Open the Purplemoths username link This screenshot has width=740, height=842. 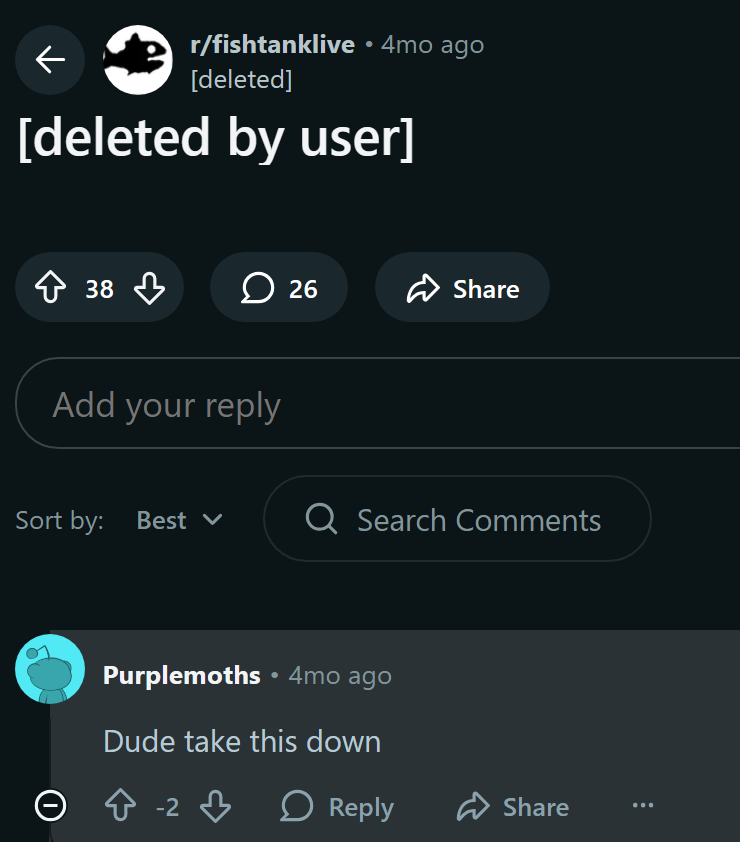click(x=182, y=675)
